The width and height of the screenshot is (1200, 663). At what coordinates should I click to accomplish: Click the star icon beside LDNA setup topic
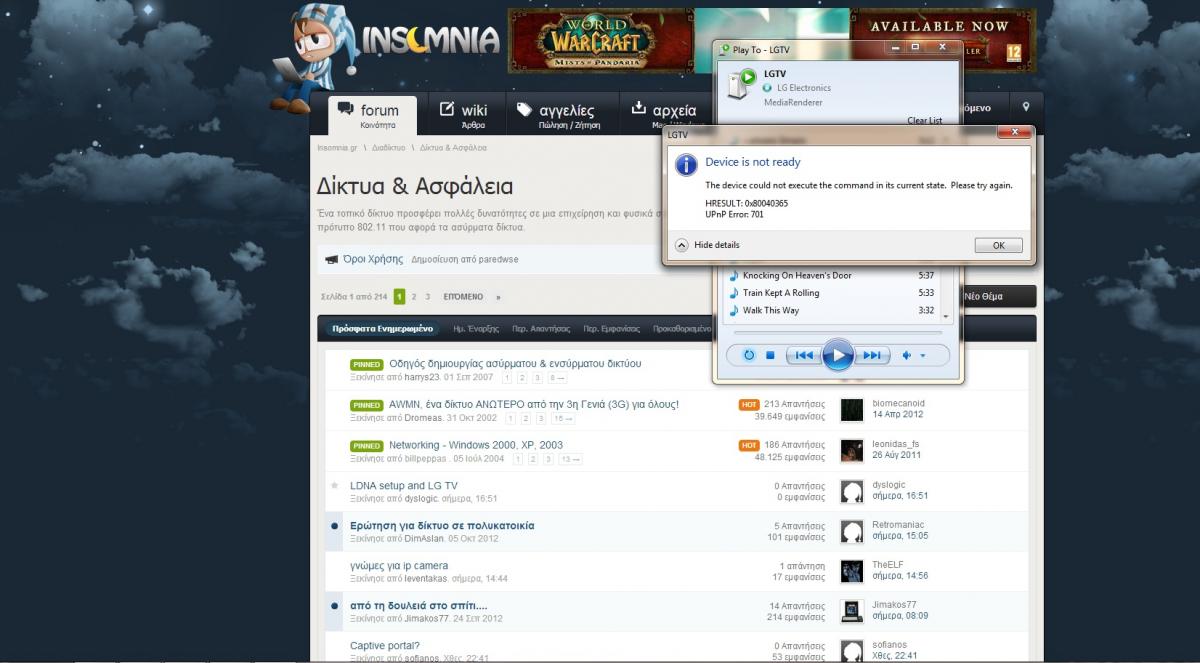tap(335, 486)
